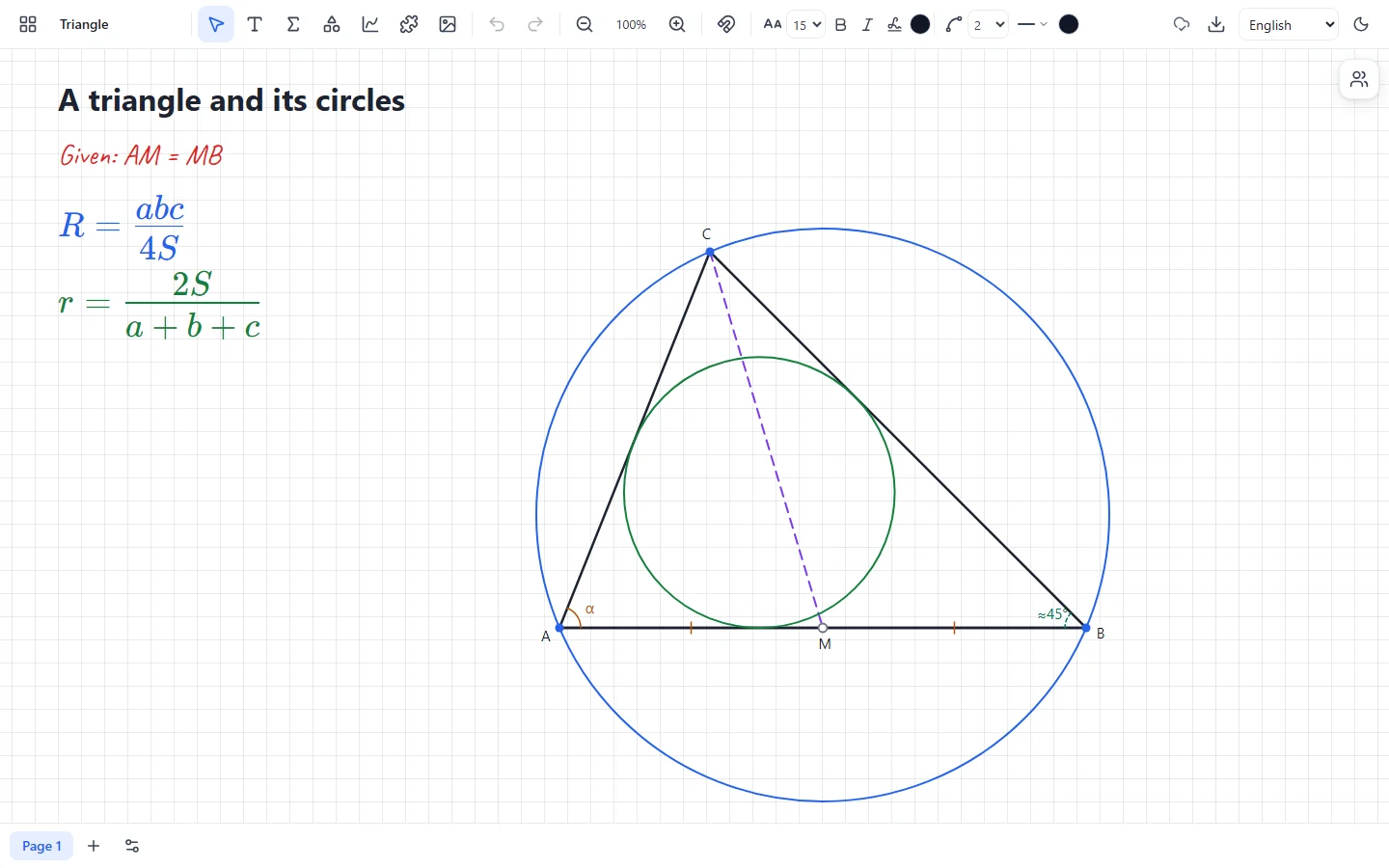This screenshot has width=1389, height=868.
Task: Select the heading 'A triangle and its circles'
Action: (231, 100)
